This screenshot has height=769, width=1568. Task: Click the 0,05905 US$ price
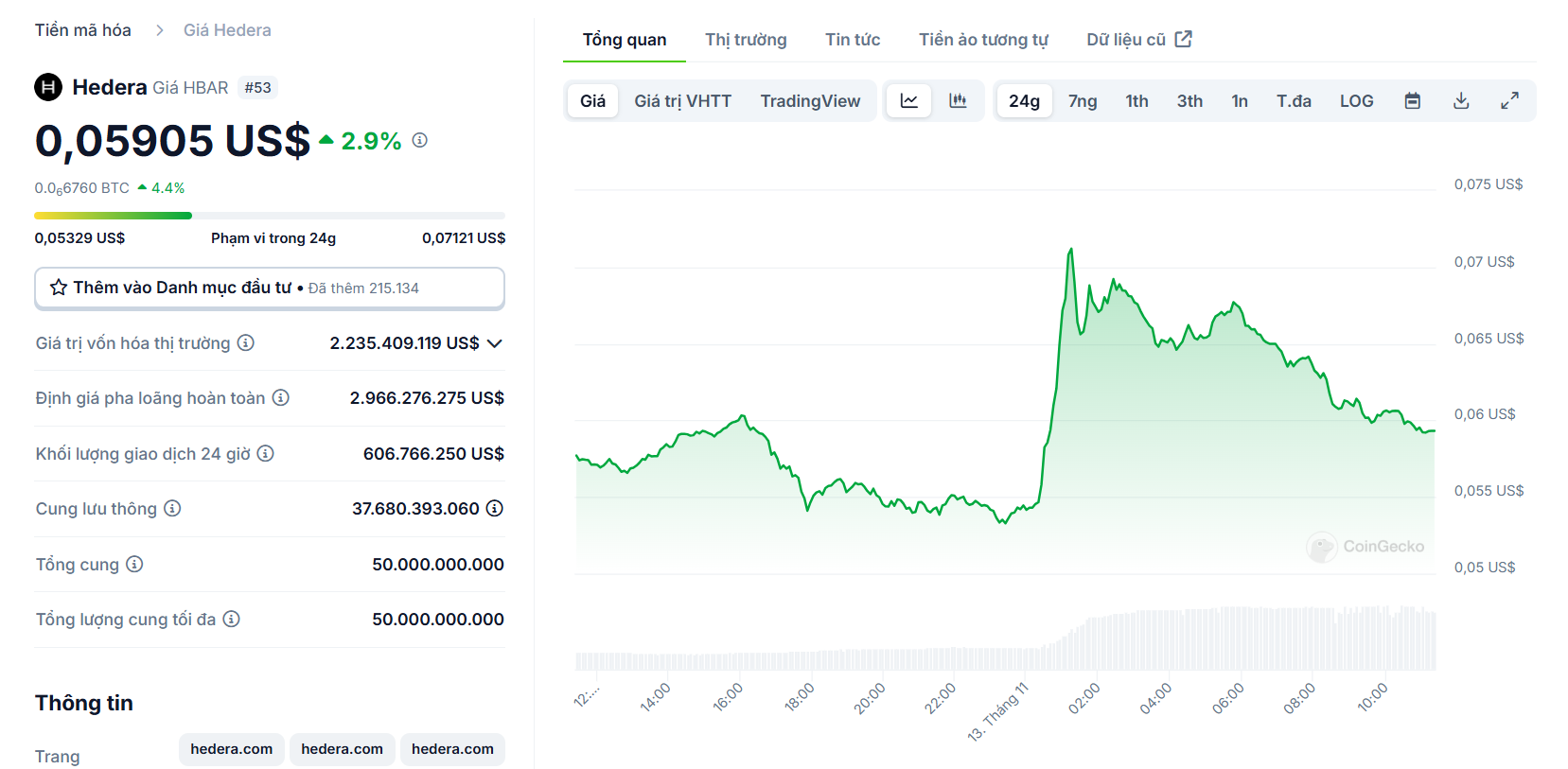point(172,141)
